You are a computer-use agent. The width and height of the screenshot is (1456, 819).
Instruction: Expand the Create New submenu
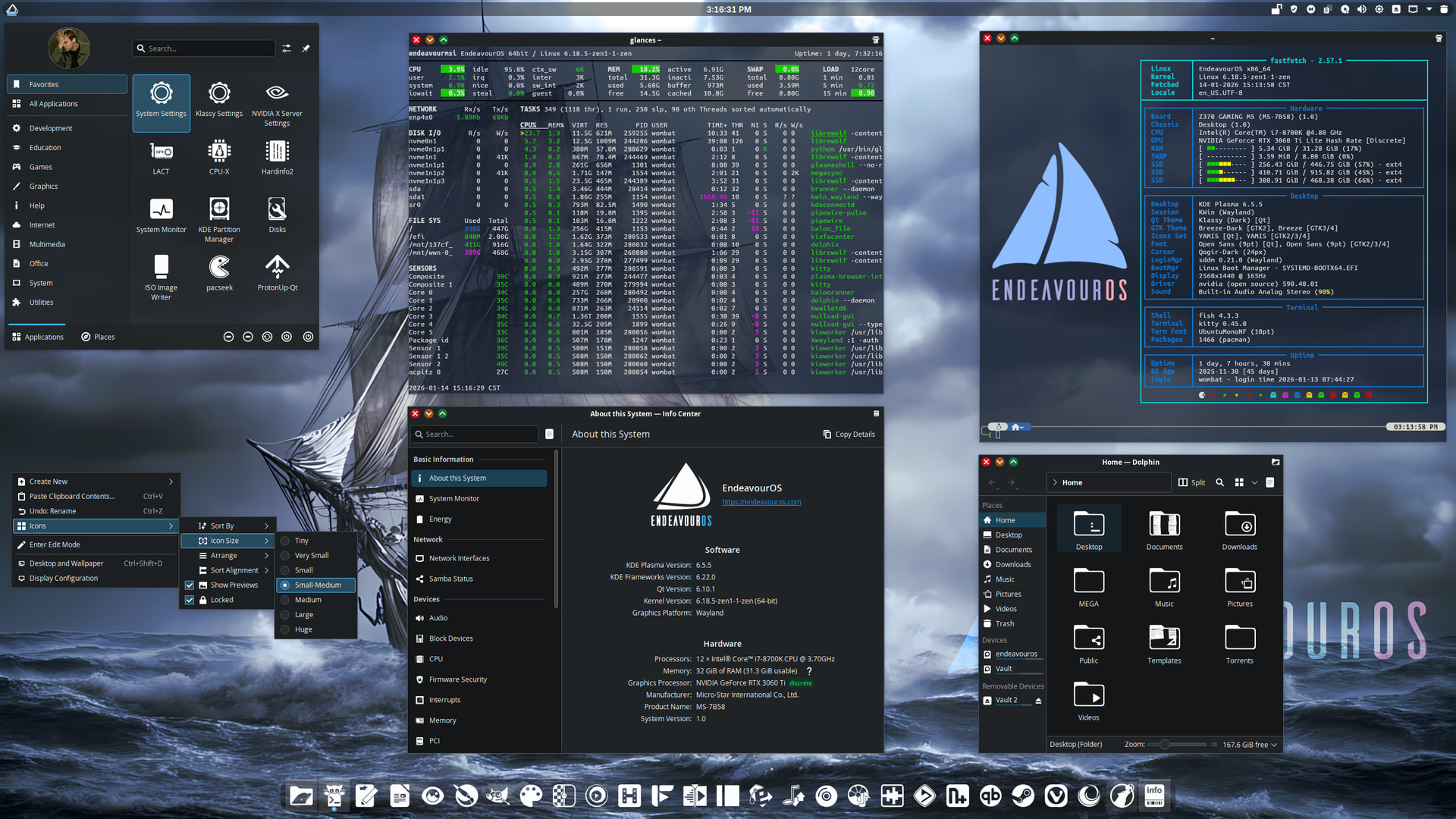coord(96,482)
